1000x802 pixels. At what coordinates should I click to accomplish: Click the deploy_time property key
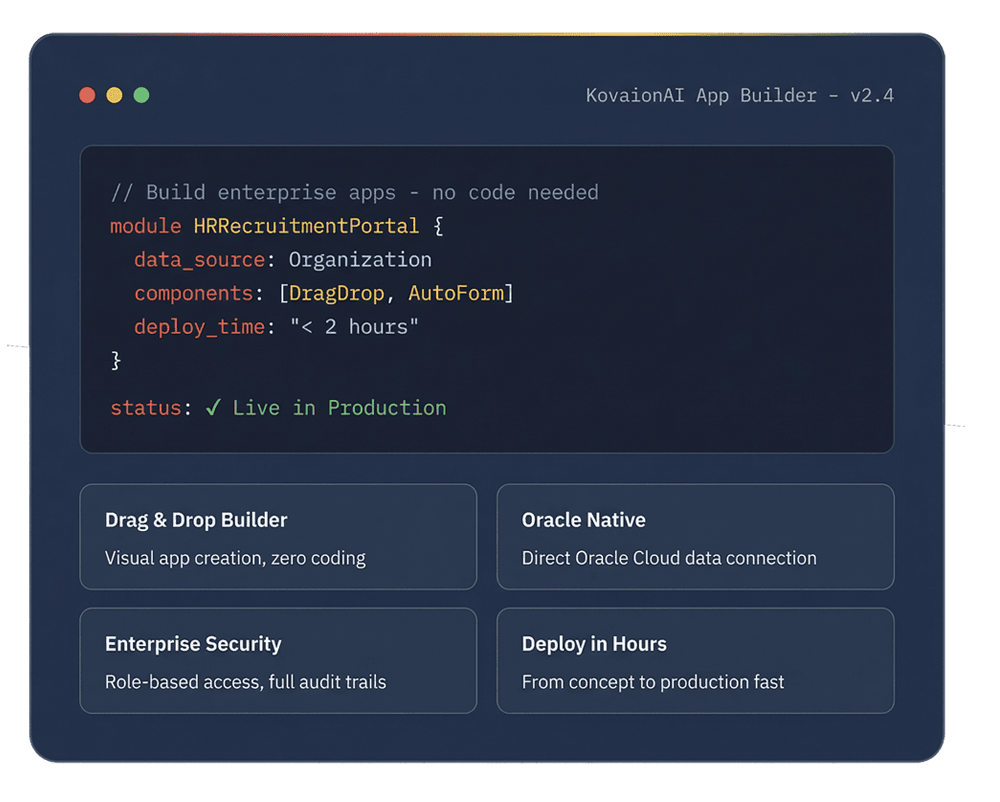point(199,327)
